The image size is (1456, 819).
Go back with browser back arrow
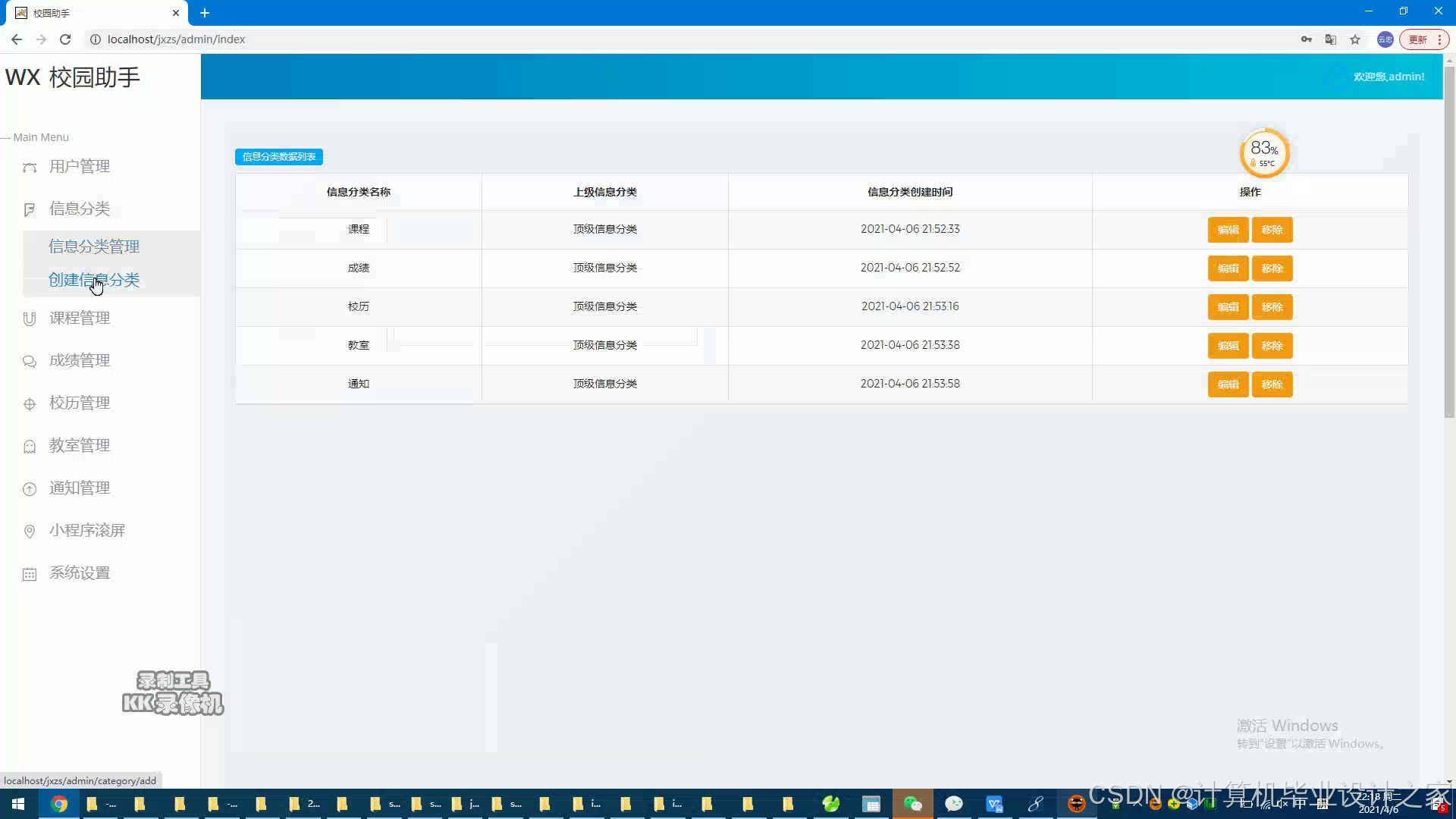[17, 39]
